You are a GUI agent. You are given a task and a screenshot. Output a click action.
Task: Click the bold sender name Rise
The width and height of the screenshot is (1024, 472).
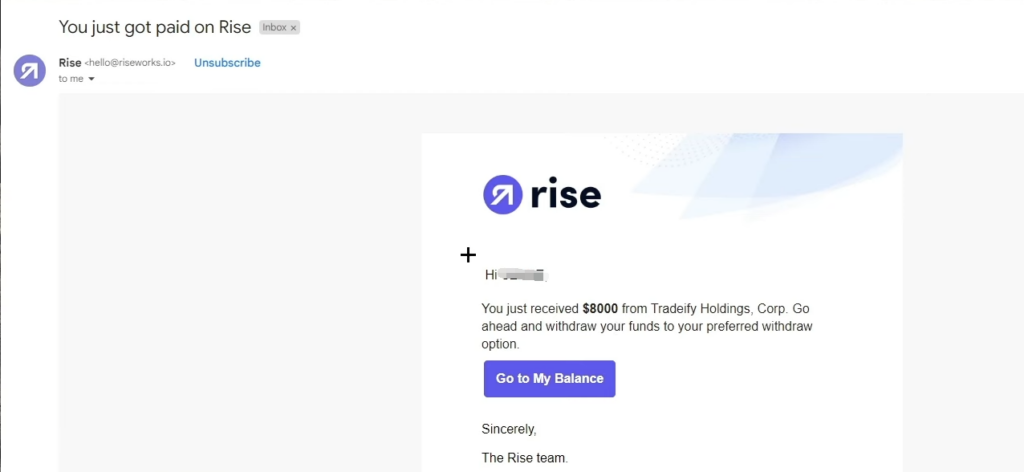click(x=70, y=63)
